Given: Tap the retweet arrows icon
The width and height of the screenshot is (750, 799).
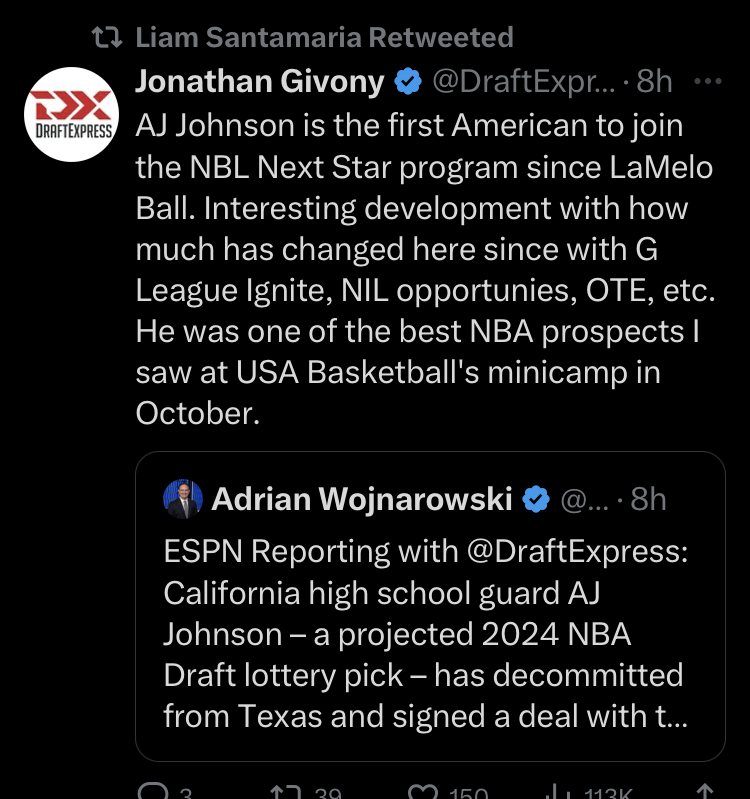Looking at the screenshot, I should tap(285, 791).
